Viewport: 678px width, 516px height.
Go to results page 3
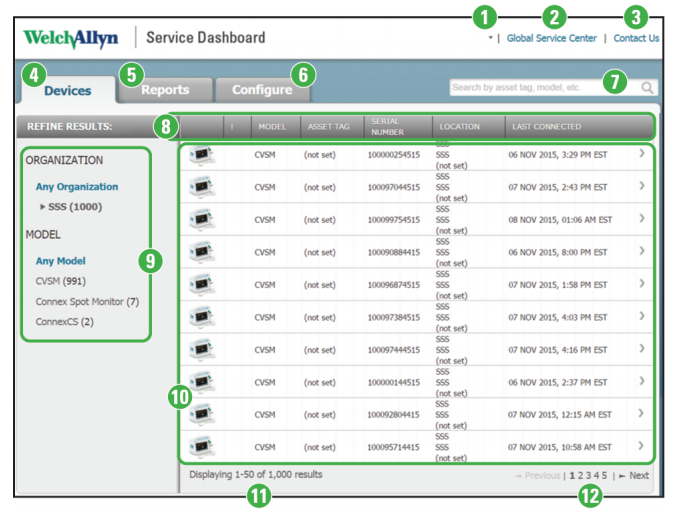[588, 475]
